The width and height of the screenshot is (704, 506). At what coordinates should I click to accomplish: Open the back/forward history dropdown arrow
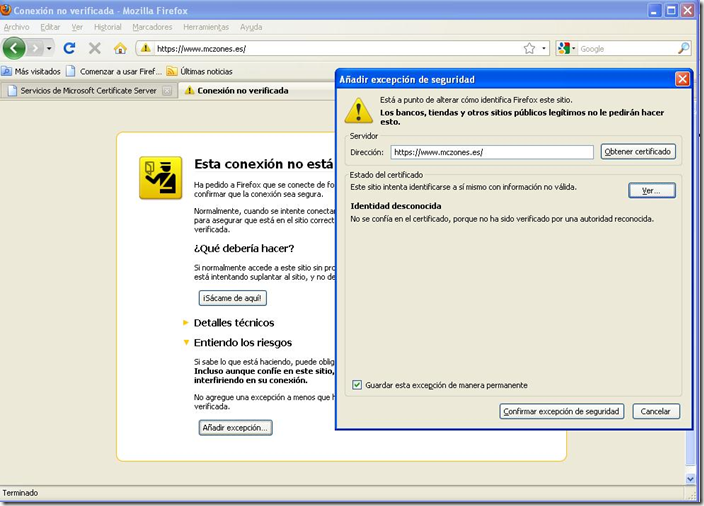click(x=48, y=48)
